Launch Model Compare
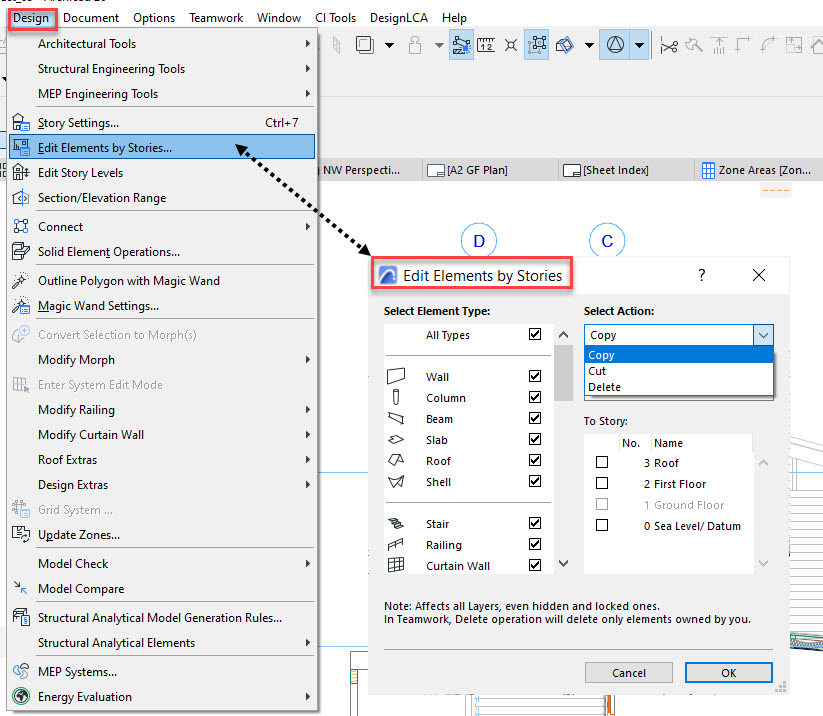The width and height of the screenshot is (823, 716). coord(162,589)
